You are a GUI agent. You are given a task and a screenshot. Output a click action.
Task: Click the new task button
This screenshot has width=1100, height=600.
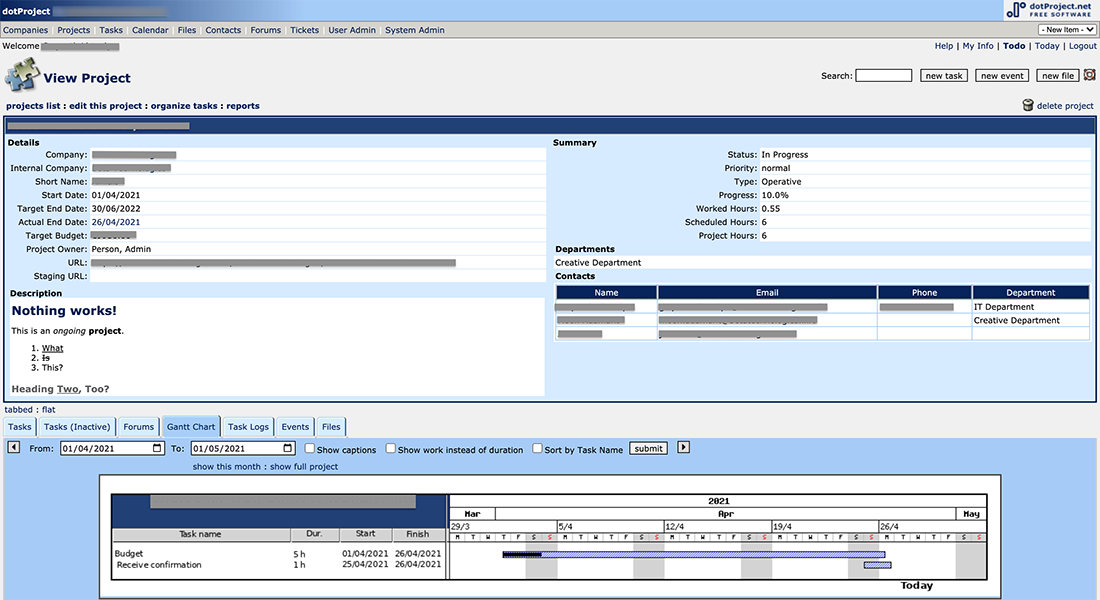(943, 76)
